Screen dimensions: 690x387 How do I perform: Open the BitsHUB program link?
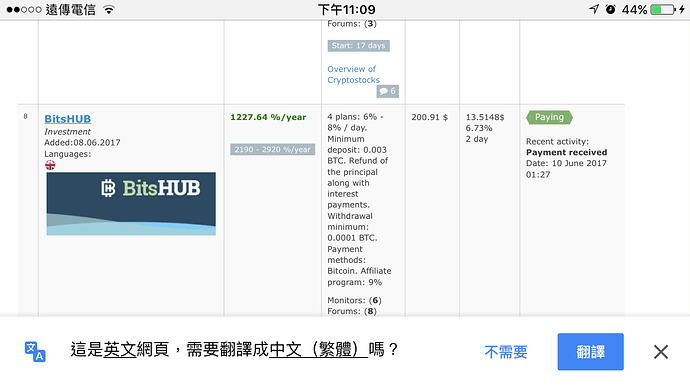click(x=68, y=119)
